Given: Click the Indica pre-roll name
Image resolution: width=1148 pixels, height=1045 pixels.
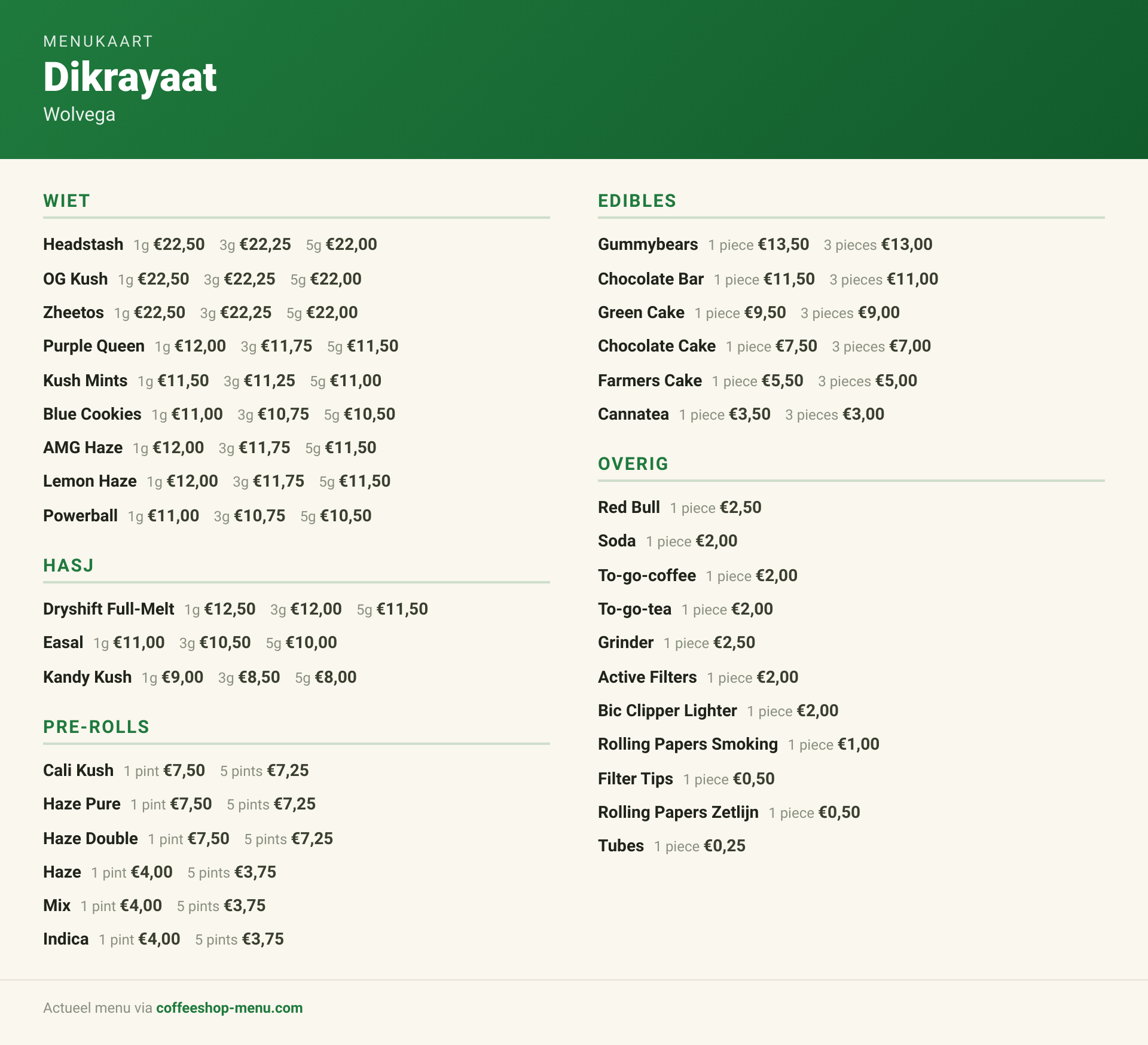Looking at the screenshot, I should click(66, 939).
